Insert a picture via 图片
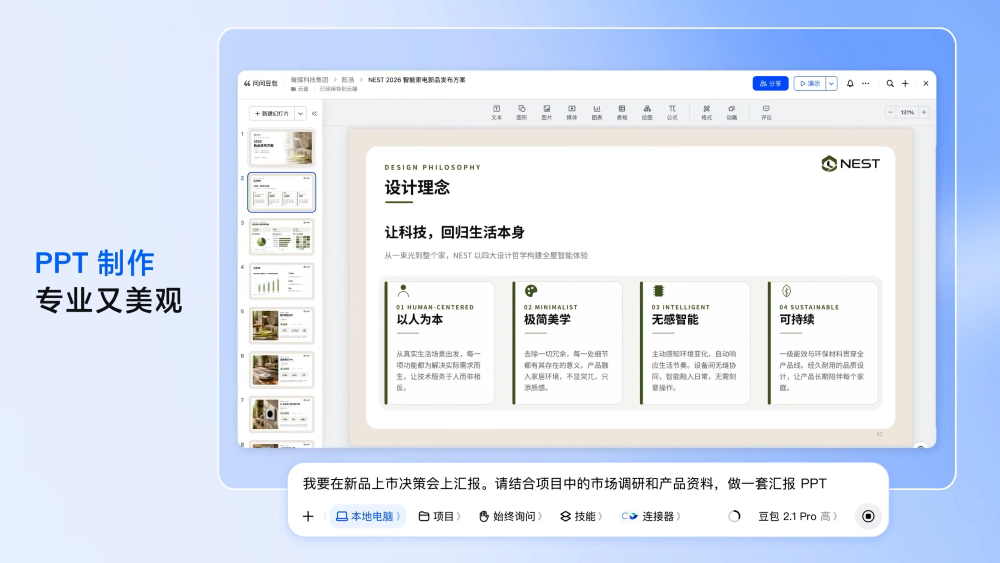 pos(547,112)
